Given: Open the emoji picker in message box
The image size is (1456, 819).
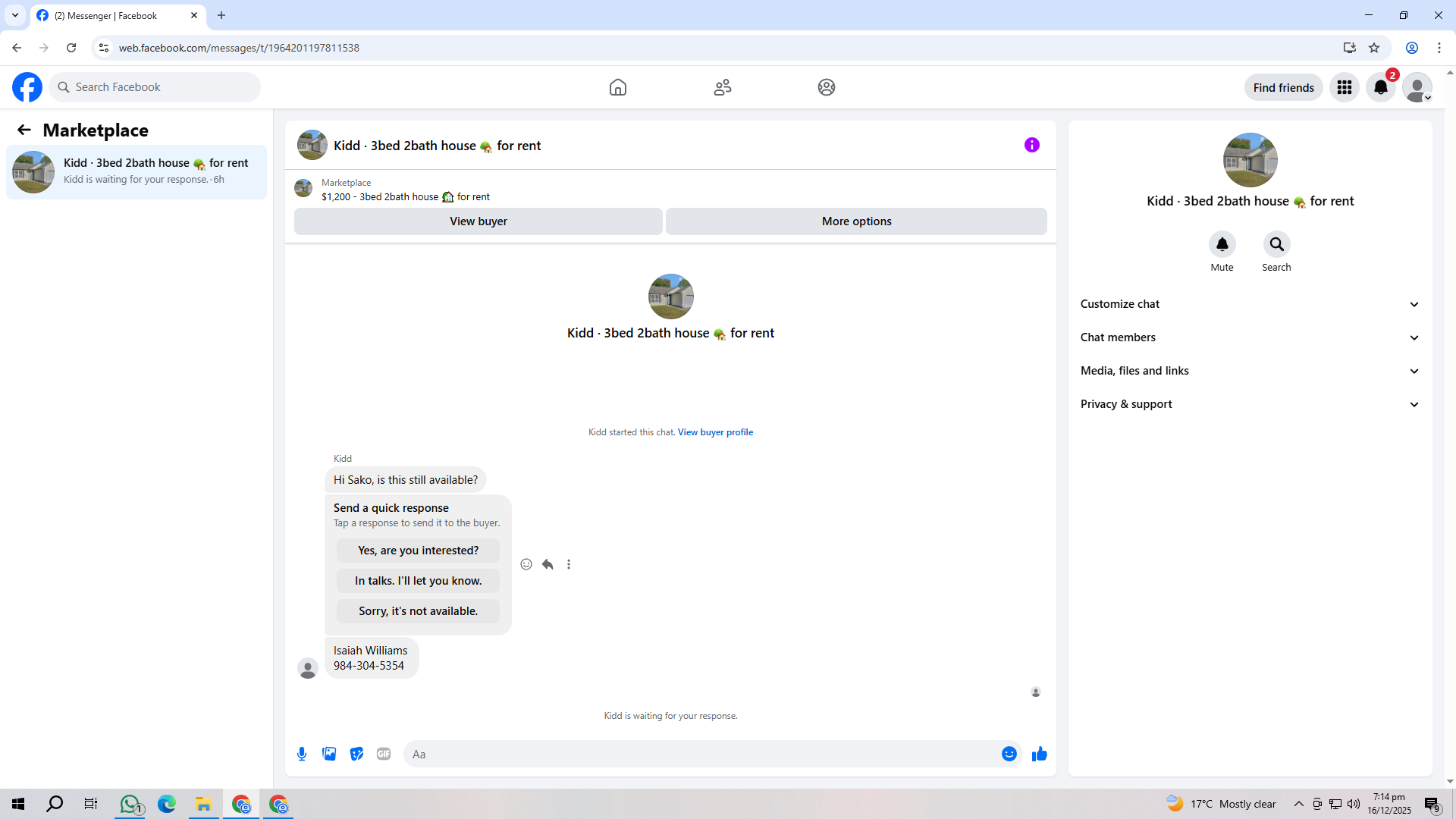Looking at the screenshot, I should pyautogui.click(x=1009, y=754).
